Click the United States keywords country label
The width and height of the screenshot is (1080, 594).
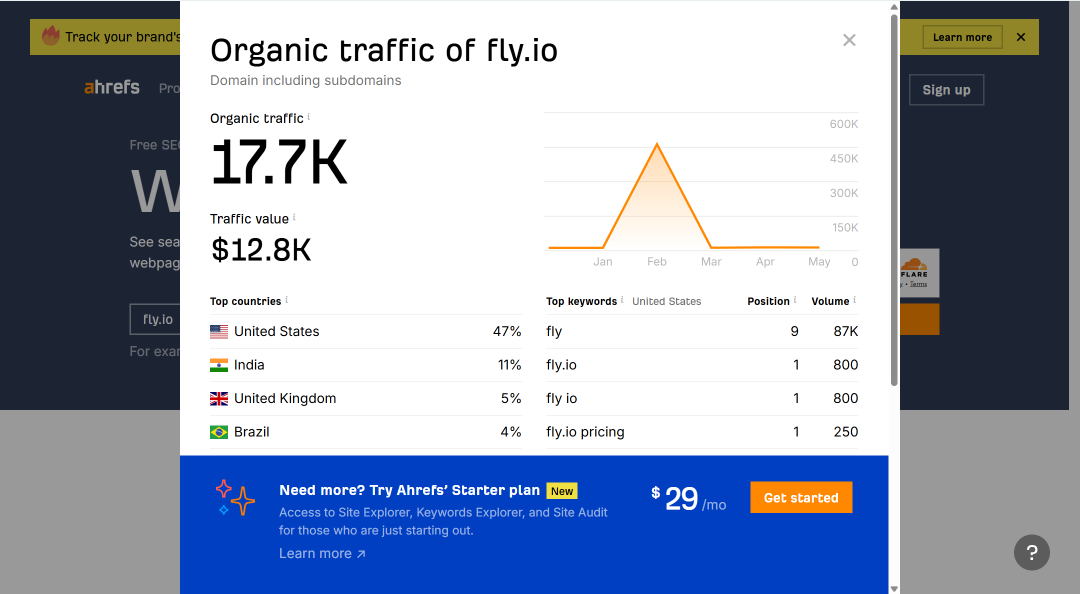pyautogui.click(x=667, y=301)
